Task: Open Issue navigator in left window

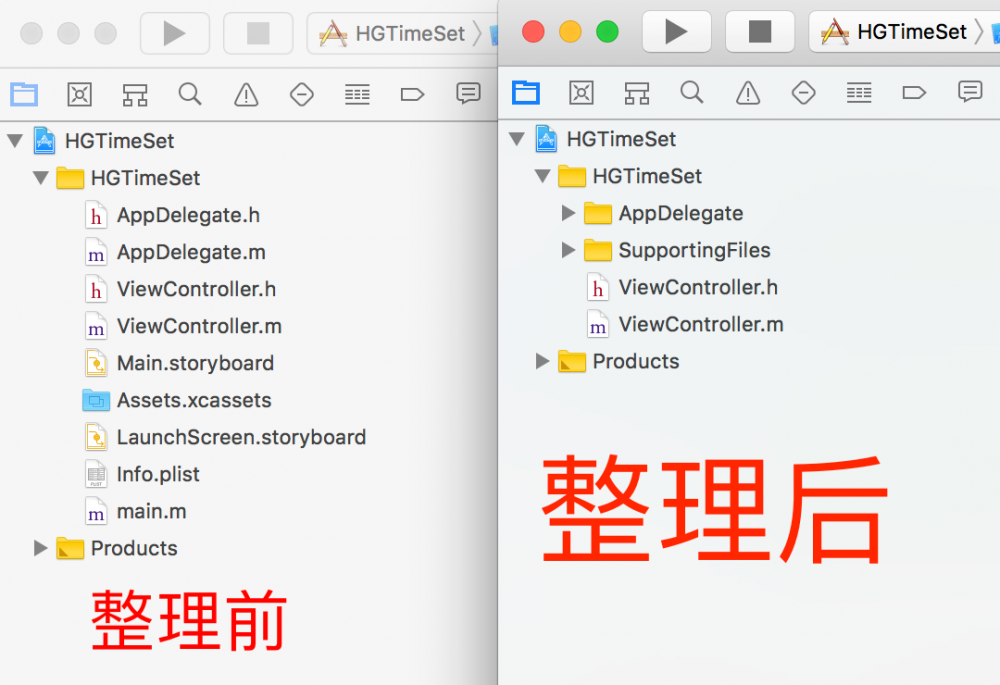Action: click(x=246, y=94)
